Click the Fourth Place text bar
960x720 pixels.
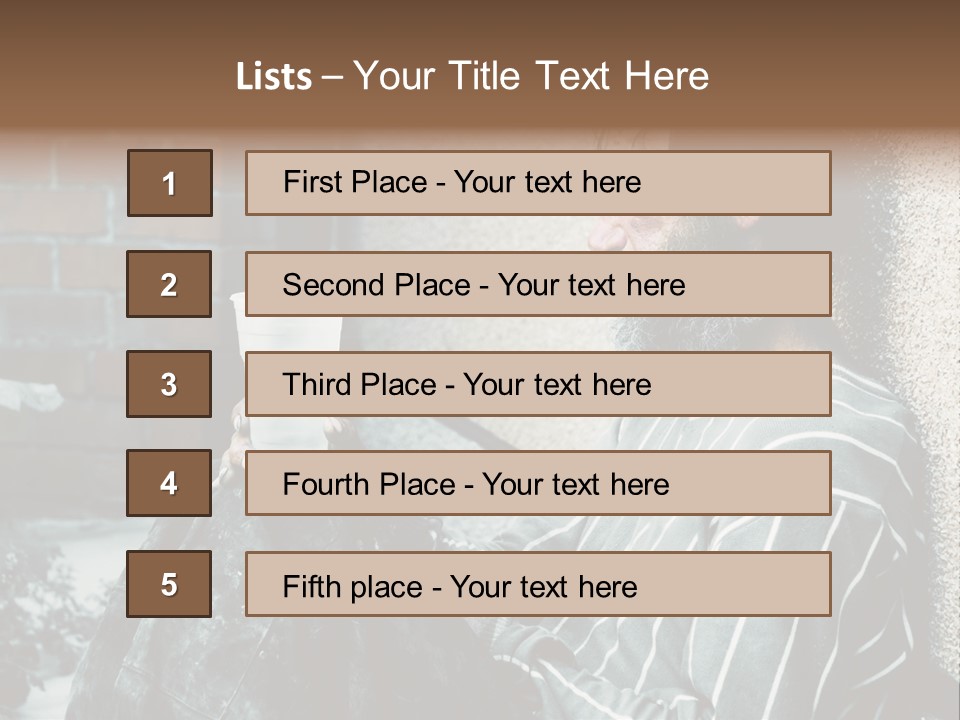[538, 483]
